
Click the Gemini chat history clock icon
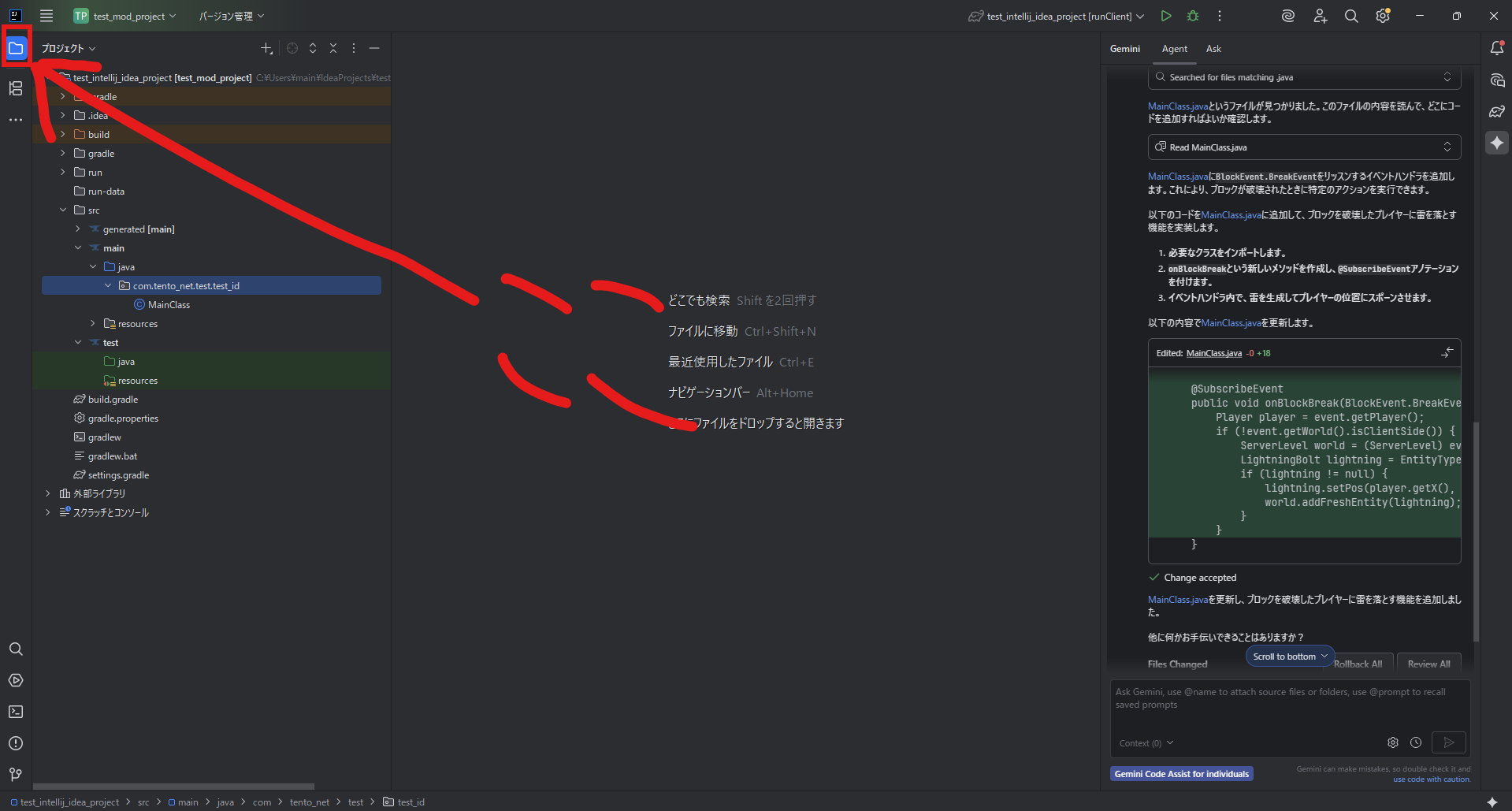point(1416,742)
